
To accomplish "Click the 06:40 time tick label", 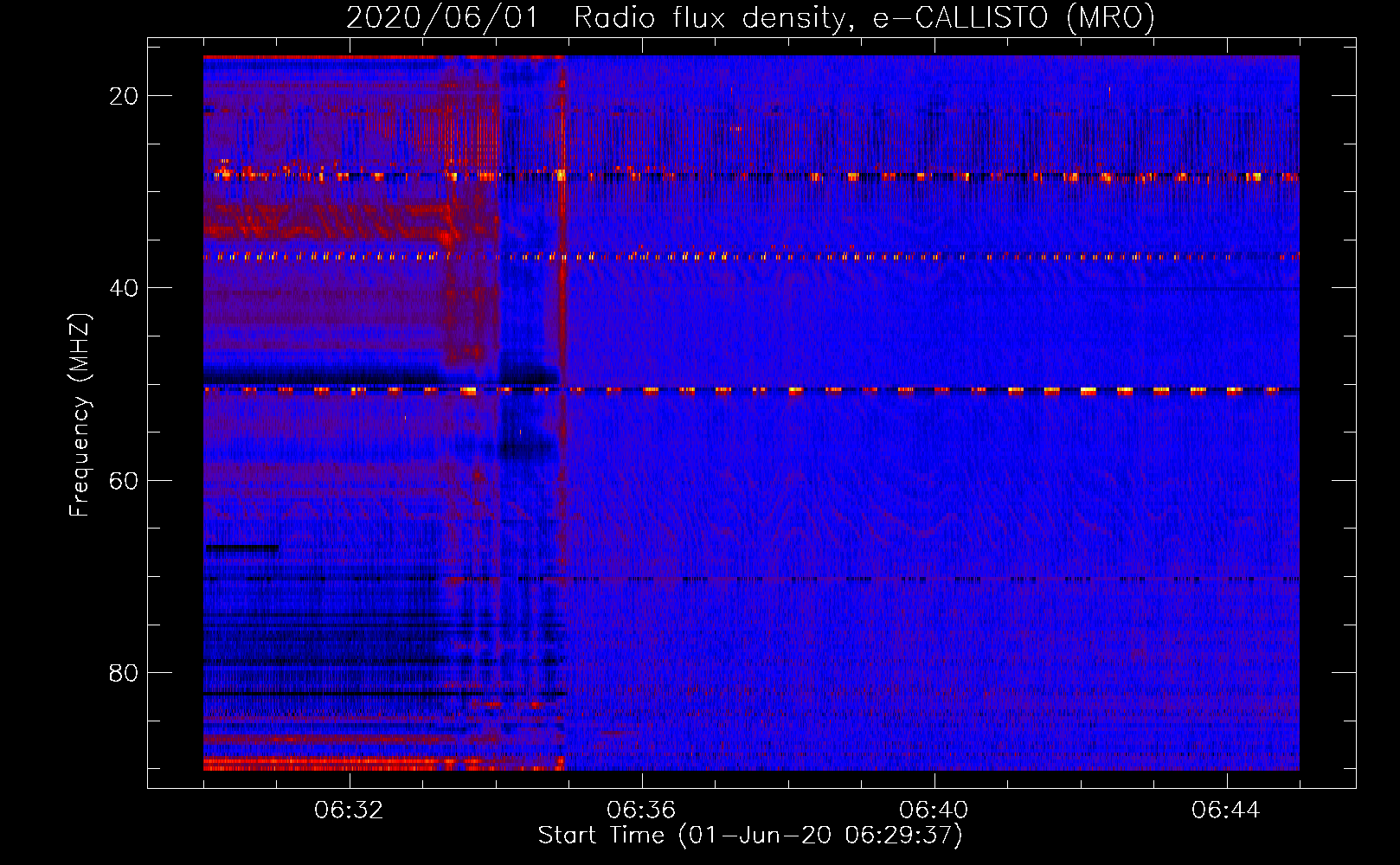I will click(934, 811).
